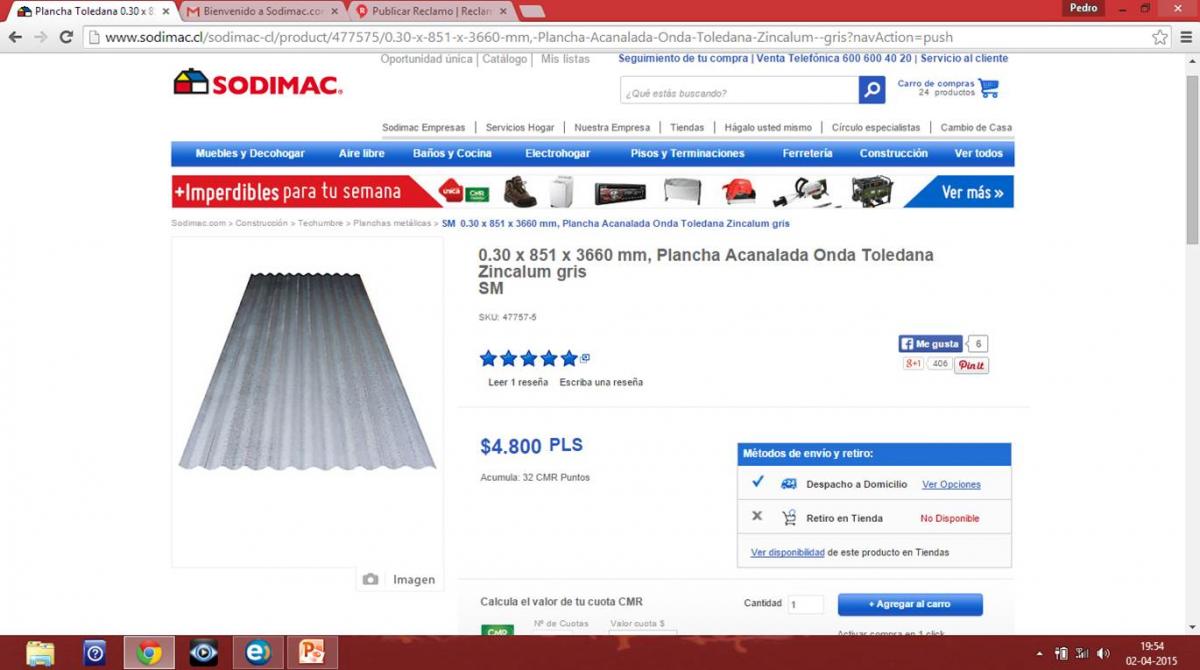
Task: Click Planchas metálicas breadcrumb link
Action: (x=392, y=223)
